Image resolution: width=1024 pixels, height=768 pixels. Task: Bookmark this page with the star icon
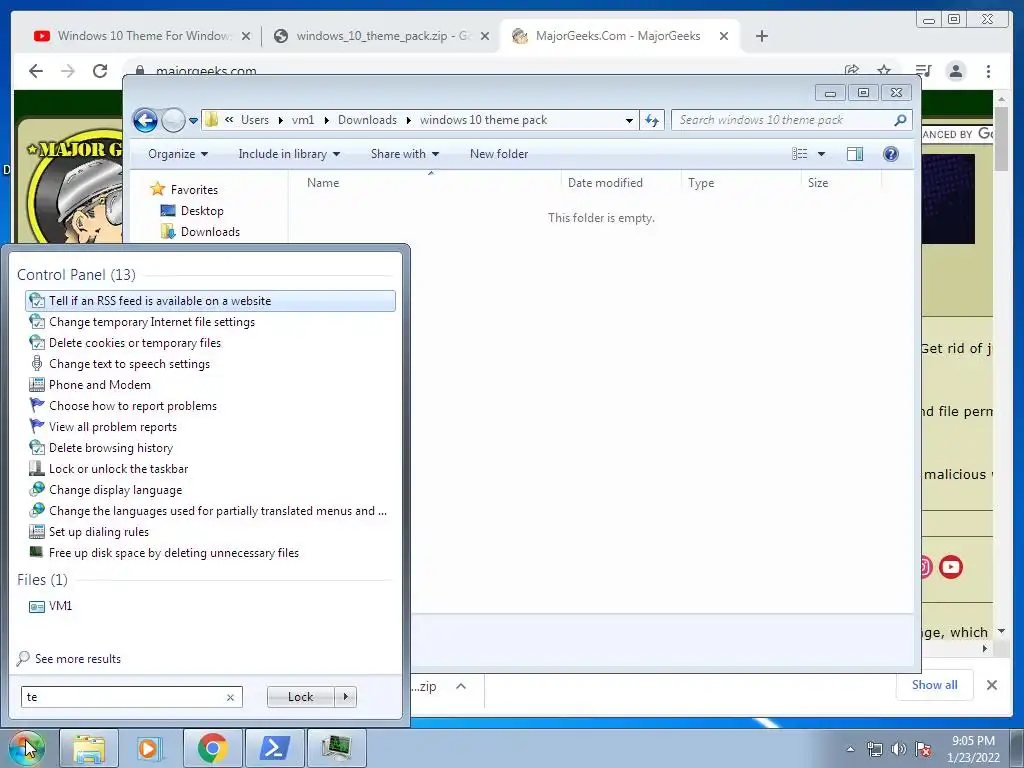point(884,71)
